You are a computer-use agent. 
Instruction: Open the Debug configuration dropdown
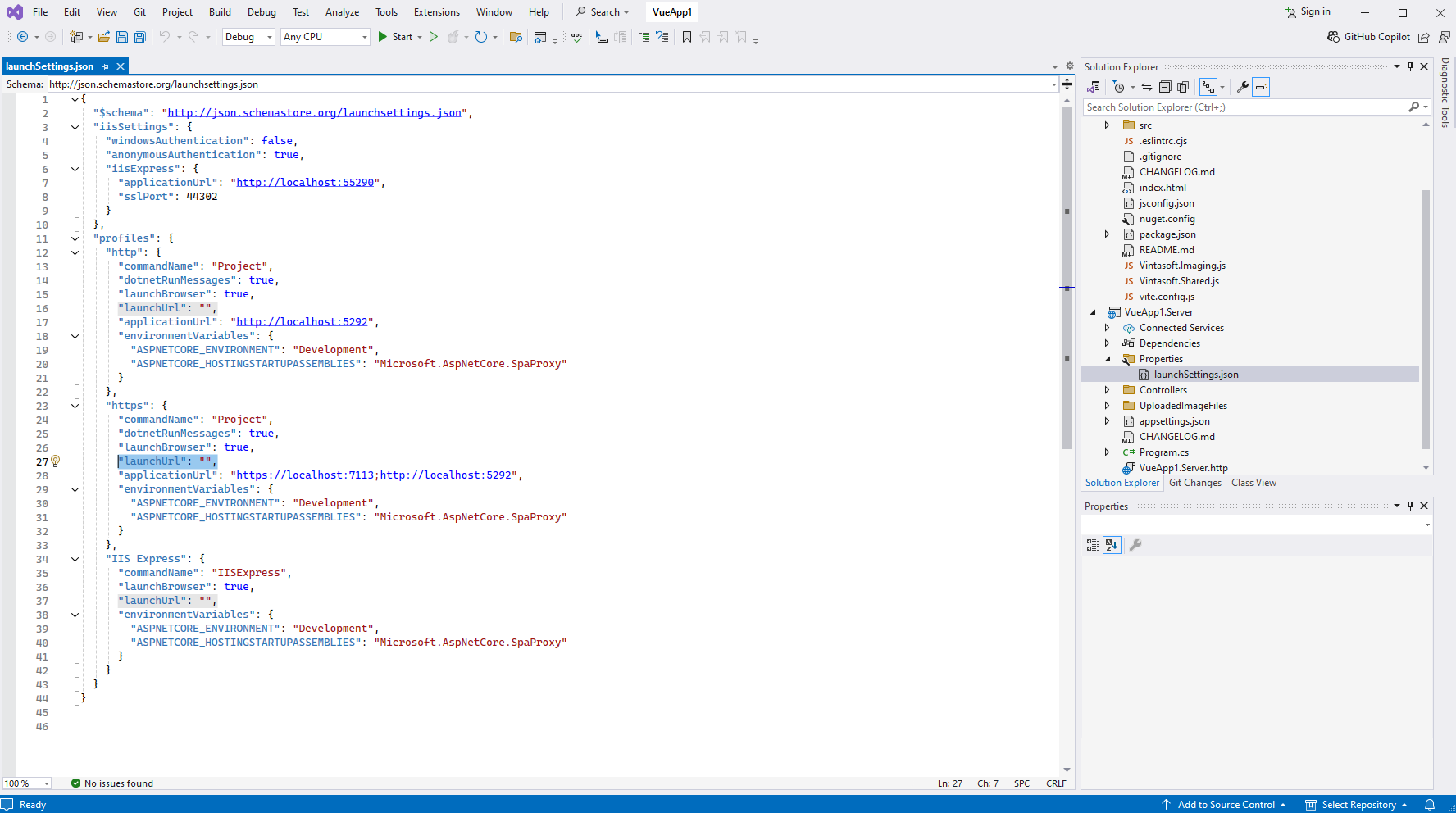click(248, 37)
